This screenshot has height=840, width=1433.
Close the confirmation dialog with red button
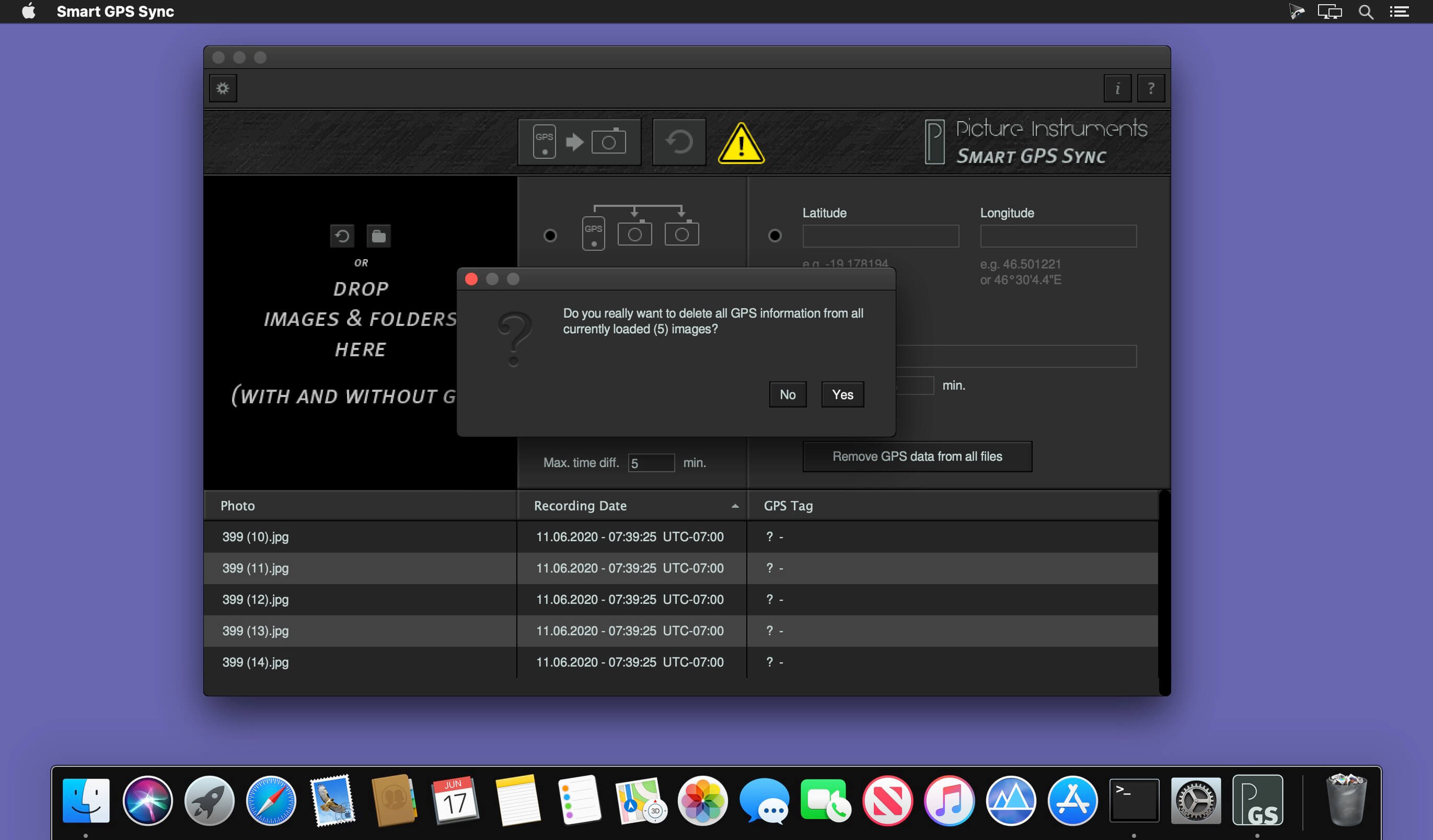(x=471, y=279)
